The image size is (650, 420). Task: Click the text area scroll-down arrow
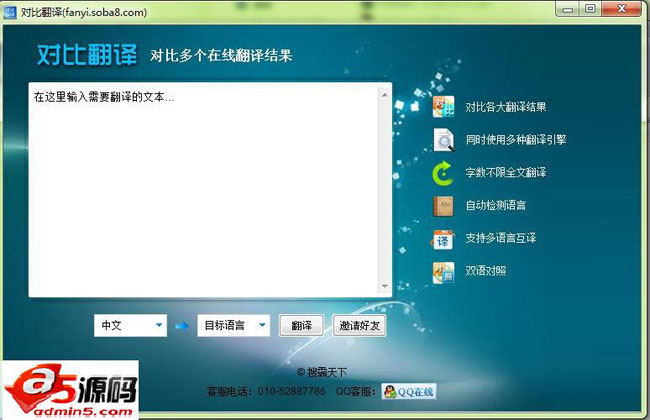[x=384, y=286]
